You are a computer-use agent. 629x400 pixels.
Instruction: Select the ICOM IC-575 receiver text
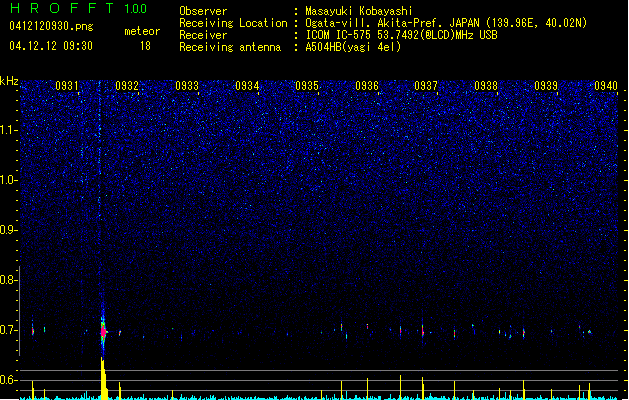401,35
